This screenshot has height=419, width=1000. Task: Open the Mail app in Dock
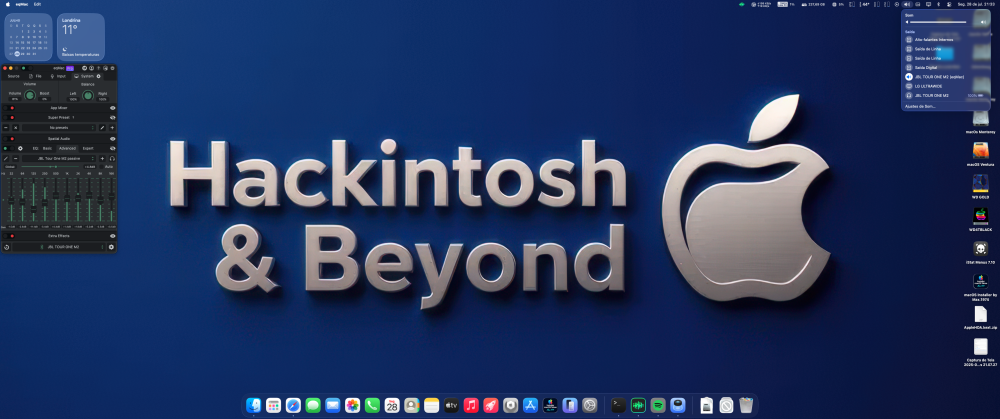point(333,405)
